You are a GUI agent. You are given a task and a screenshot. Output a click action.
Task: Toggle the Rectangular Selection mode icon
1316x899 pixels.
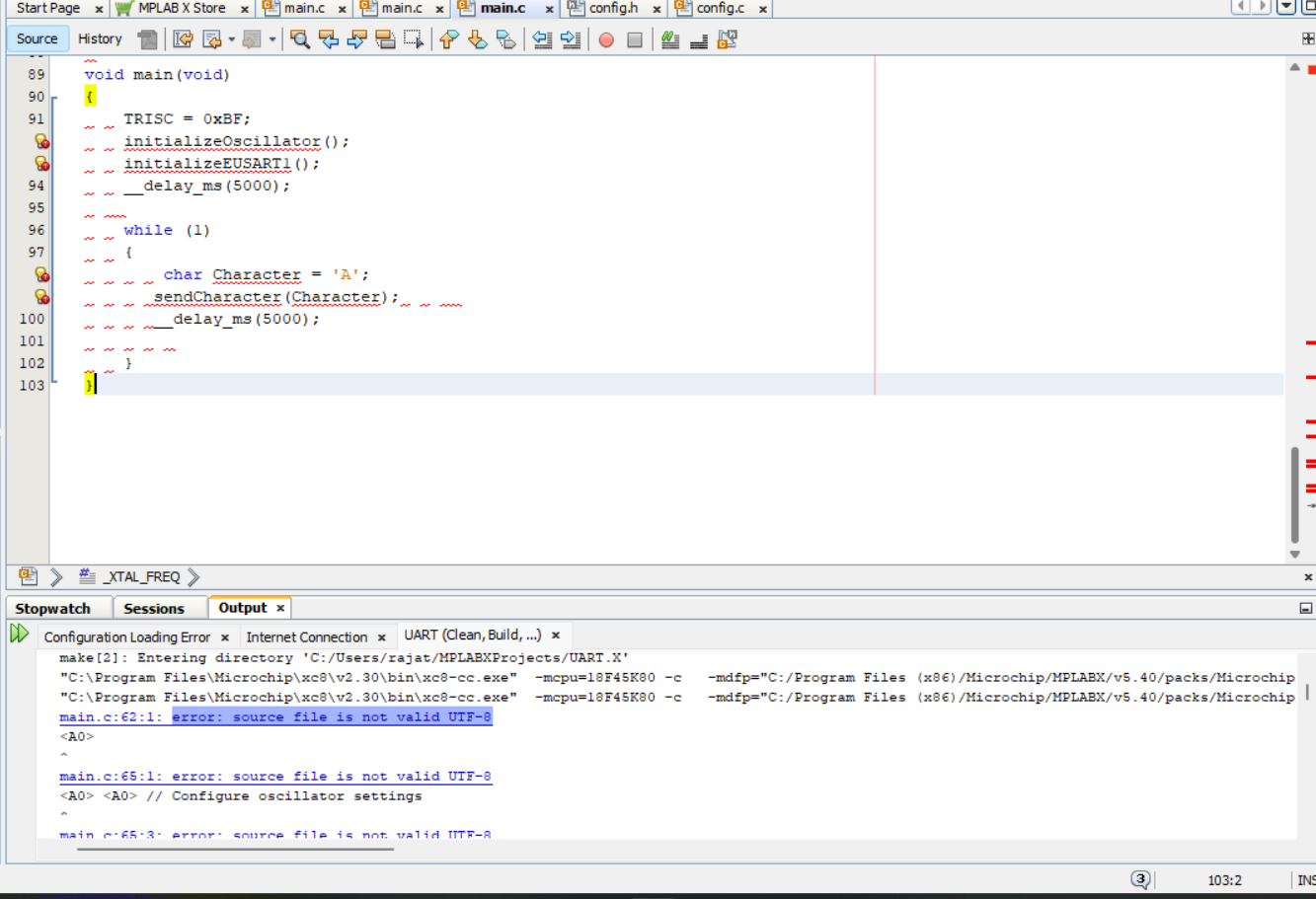(414, 39)
